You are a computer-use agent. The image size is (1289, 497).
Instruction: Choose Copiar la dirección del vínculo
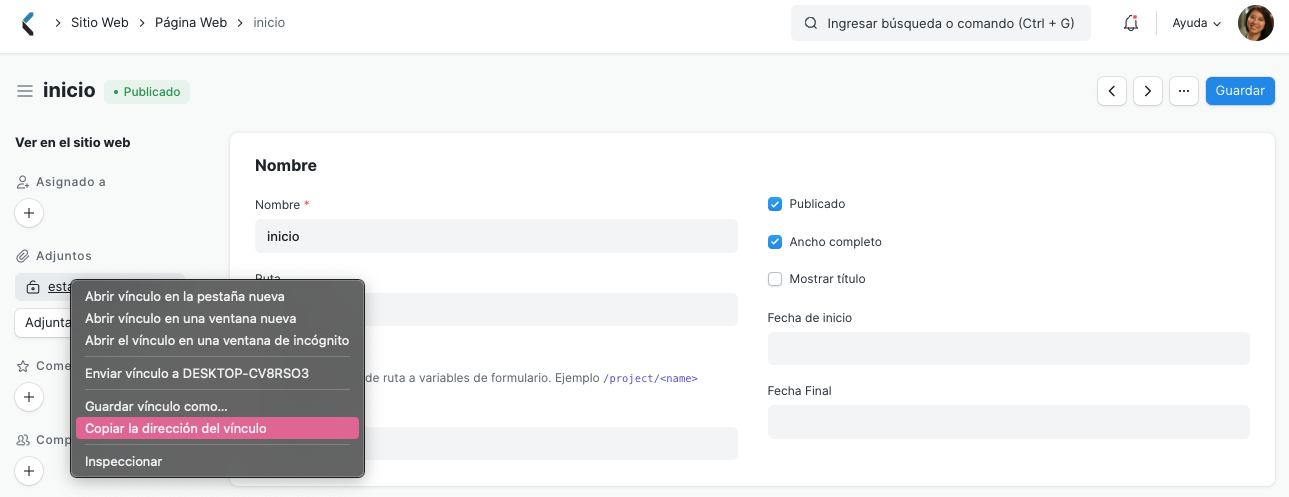[x=217, y=428]
